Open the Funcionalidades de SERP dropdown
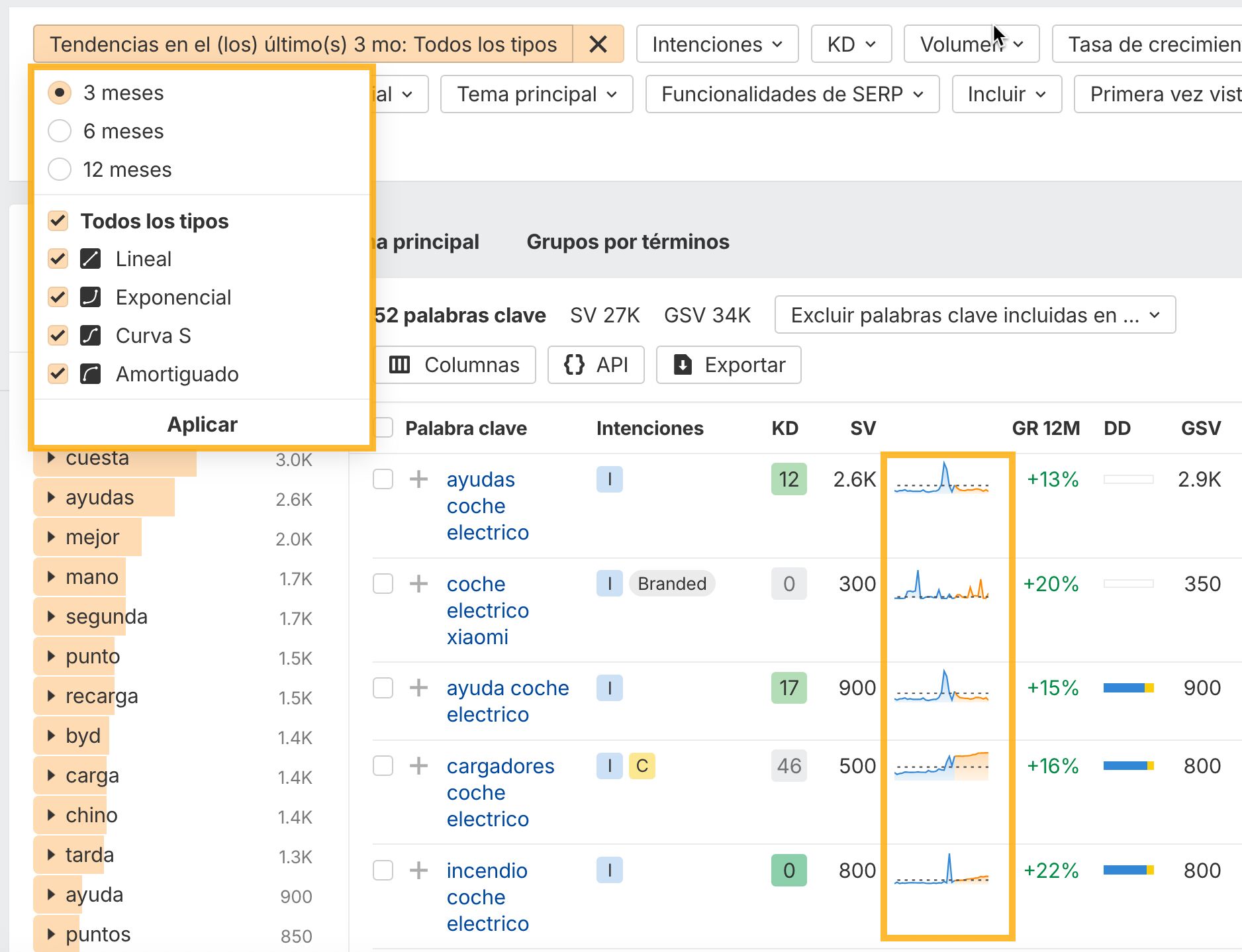The width and height of the screenshot is (1242, 952). tap(791, 94)
